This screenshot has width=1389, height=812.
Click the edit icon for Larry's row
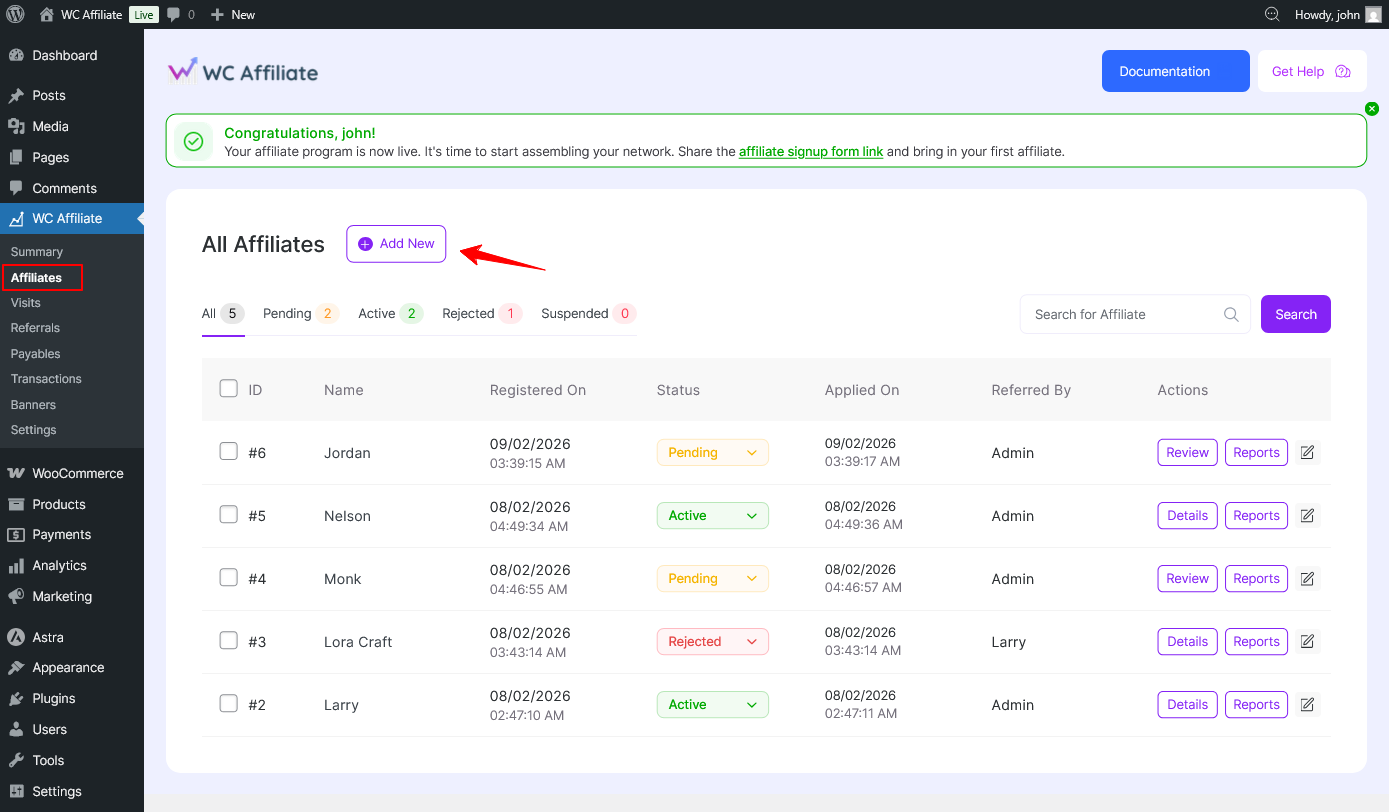[x=1307, y=705]
